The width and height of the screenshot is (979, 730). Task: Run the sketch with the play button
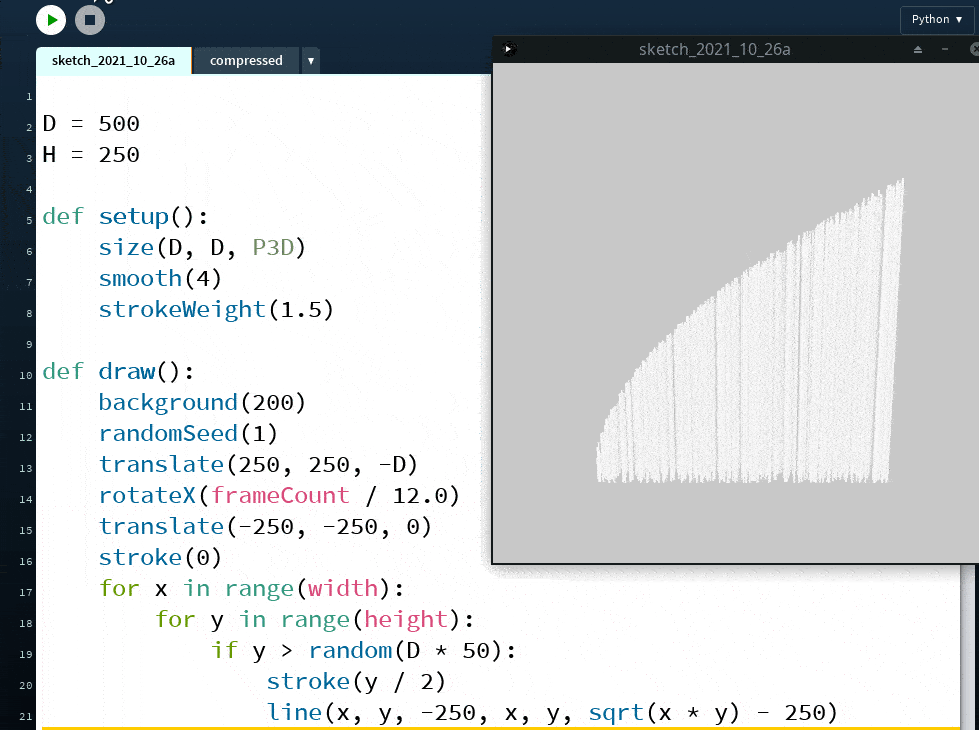51,19
